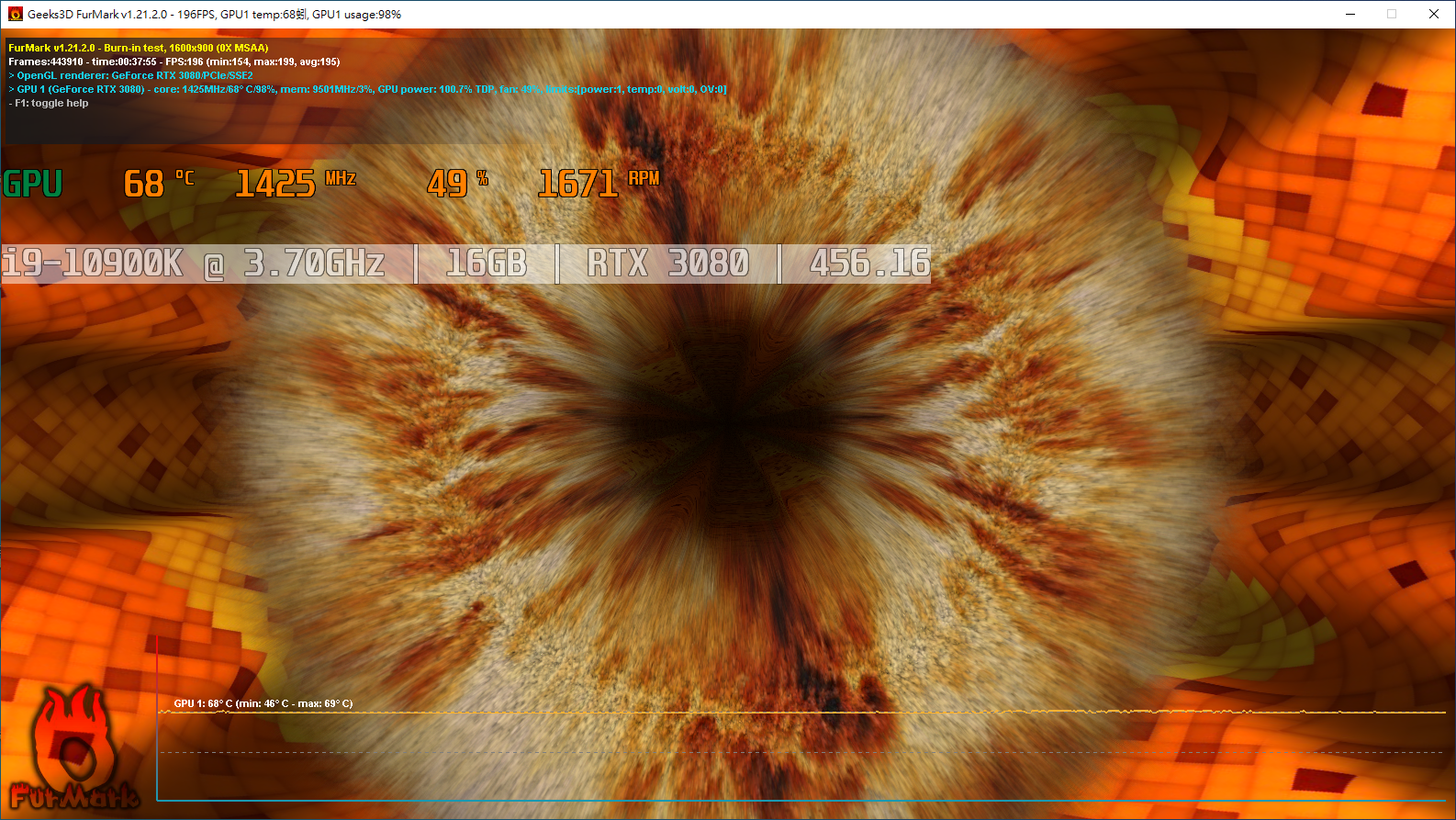Click the FurMark flame logo
This screenshot has height=820, width=1456.
[73, 748]
